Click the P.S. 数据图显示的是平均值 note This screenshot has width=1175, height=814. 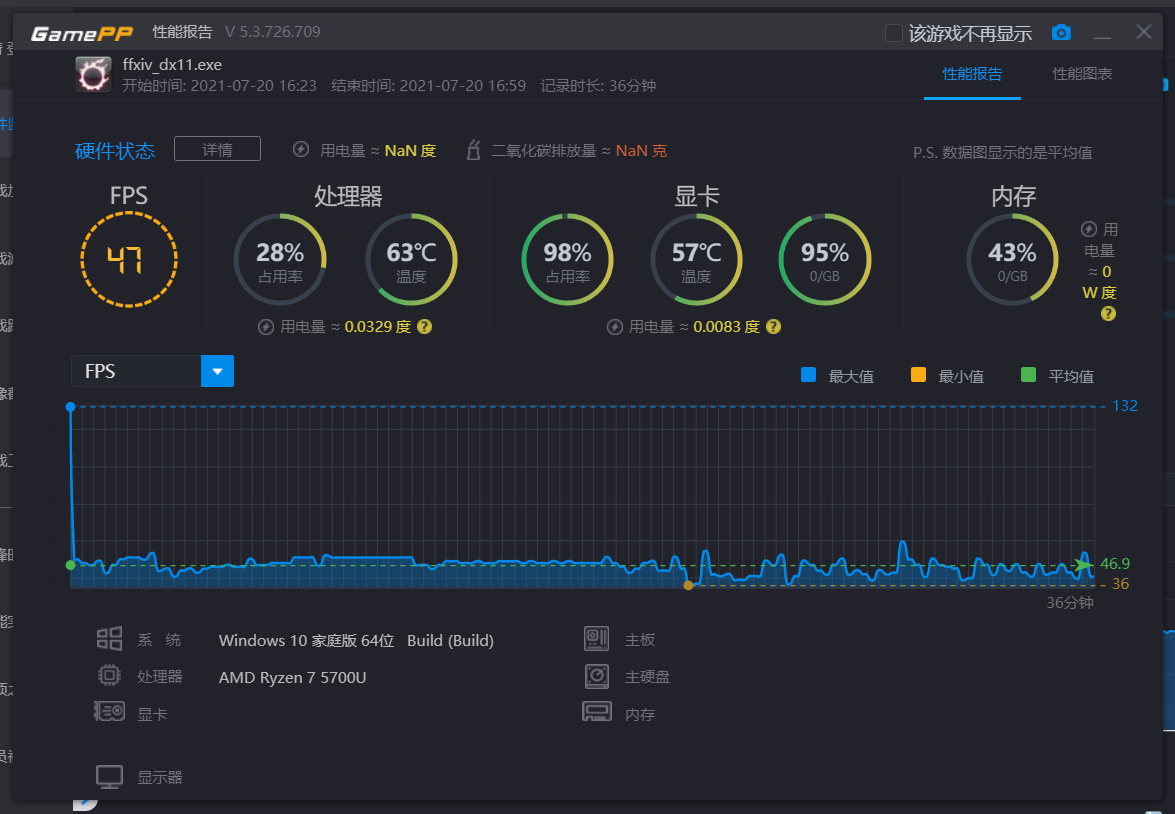pos(1003,153)
